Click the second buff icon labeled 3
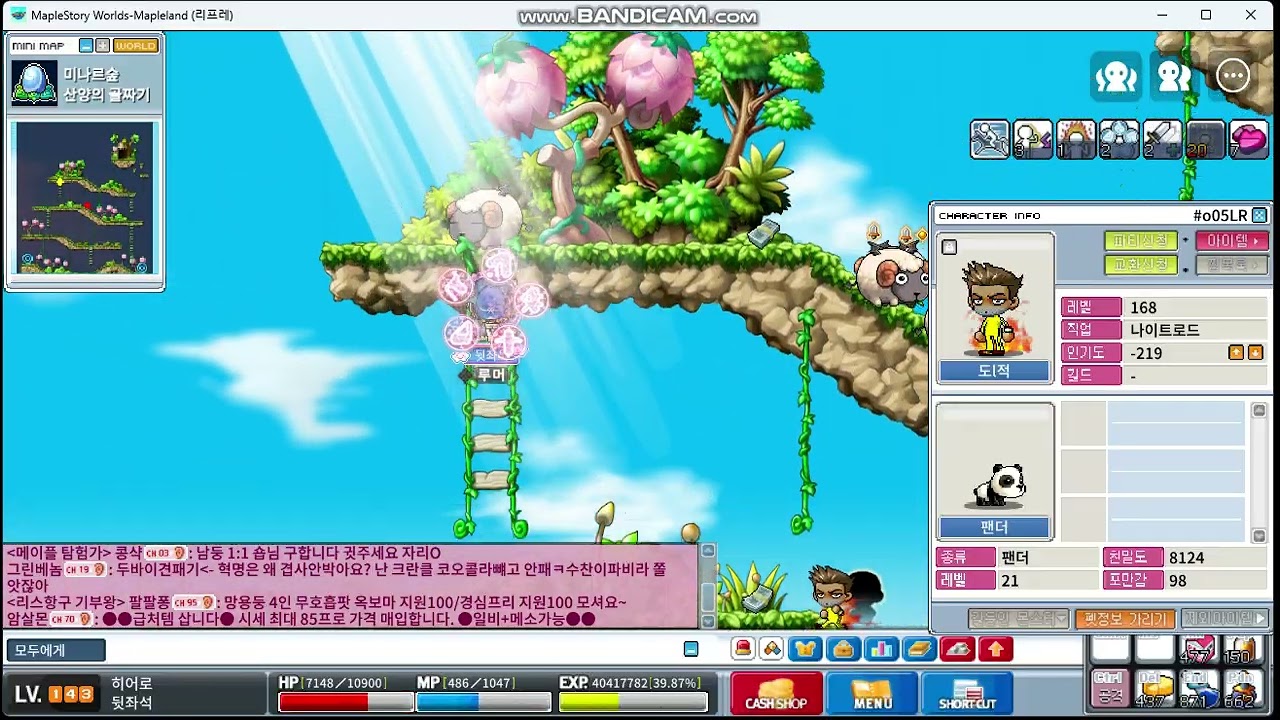Screen dimensions: 1280x720 click(x=1033, y=139)
